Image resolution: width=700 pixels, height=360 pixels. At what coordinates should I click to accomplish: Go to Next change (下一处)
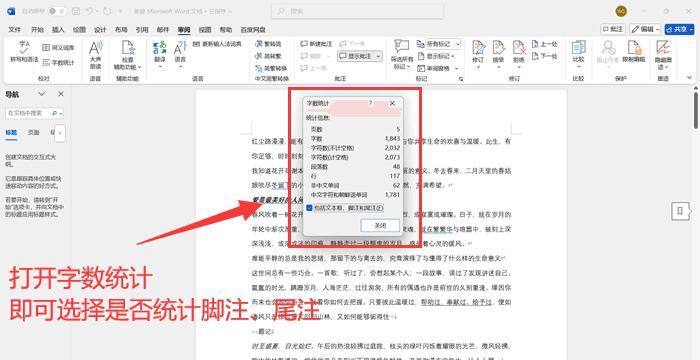pos(545,56)
